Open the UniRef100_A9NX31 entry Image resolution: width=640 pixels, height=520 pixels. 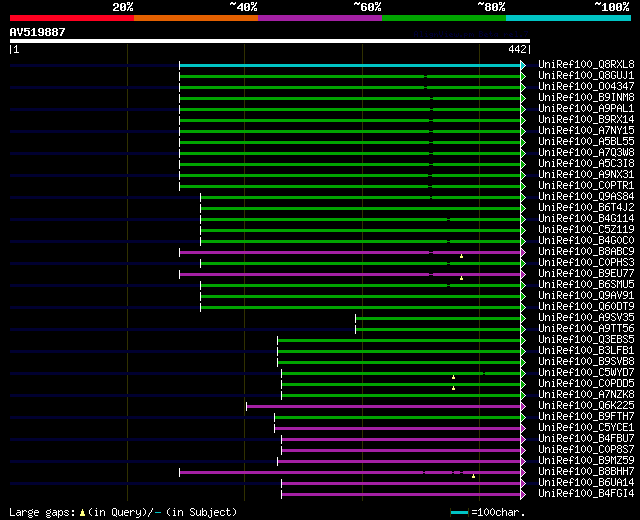pyautogui.click(x=586, y=175)
